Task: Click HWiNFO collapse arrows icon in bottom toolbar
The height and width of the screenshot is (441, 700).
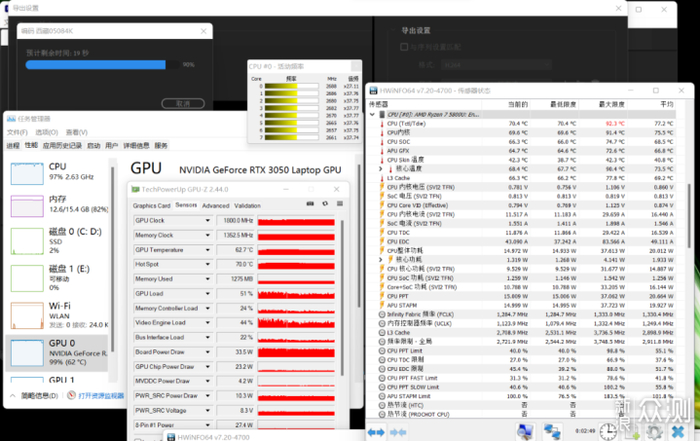Action: click(398, 432)
